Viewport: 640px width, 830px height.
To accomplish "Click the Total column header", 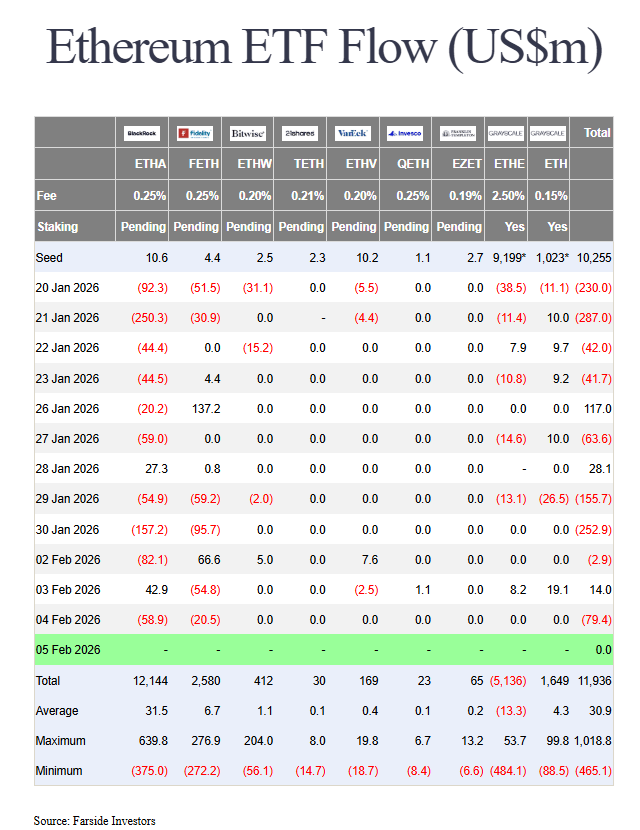I will tap(597, 132).
